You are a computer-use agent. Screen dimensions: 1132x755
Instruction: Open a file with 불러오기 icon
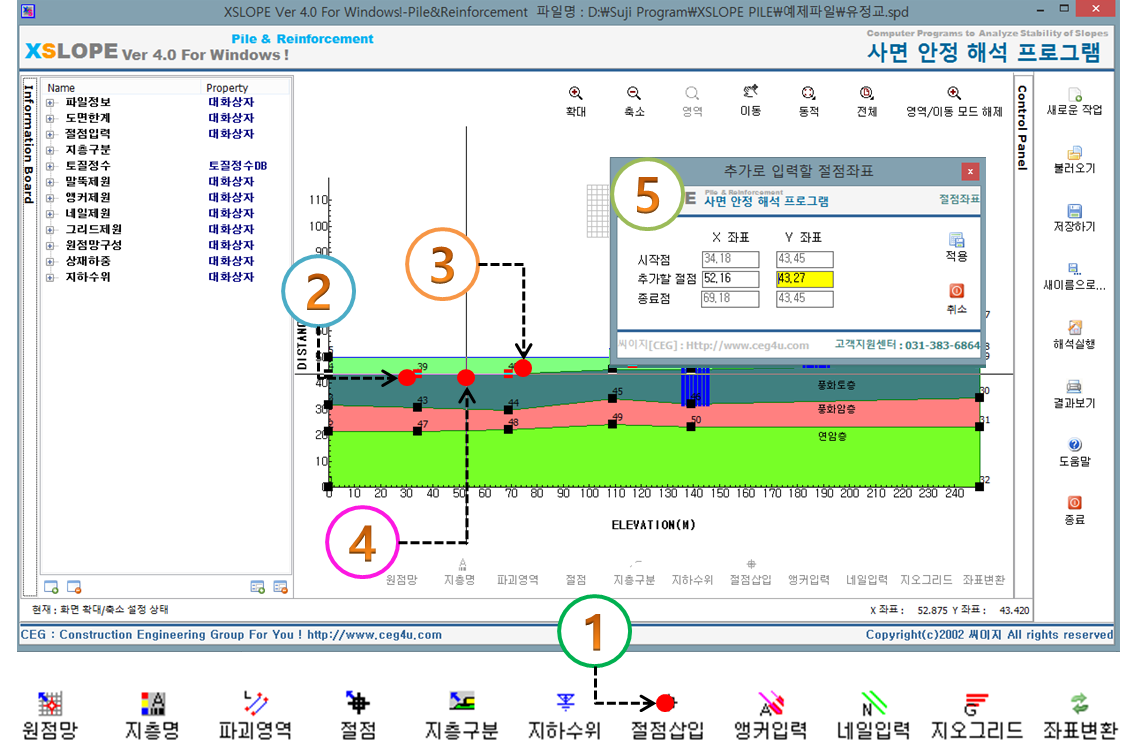[1074, 153]
